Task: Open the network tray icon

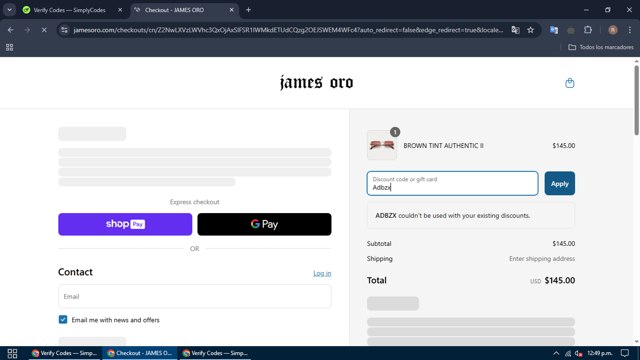Action: [568, 353]
